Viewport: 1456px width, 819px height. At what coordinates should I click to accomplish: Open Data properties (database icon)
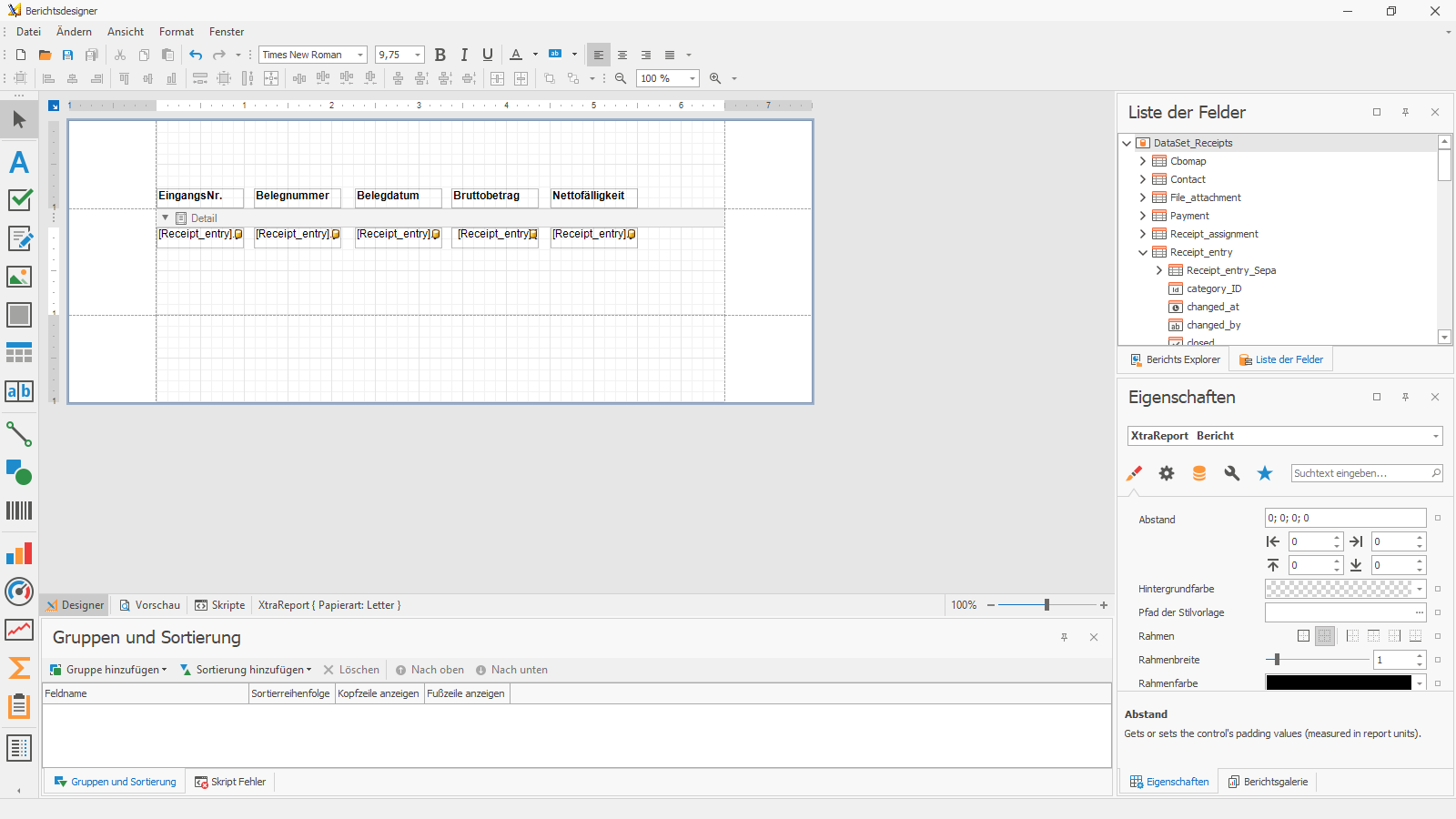pos(1199,473)
